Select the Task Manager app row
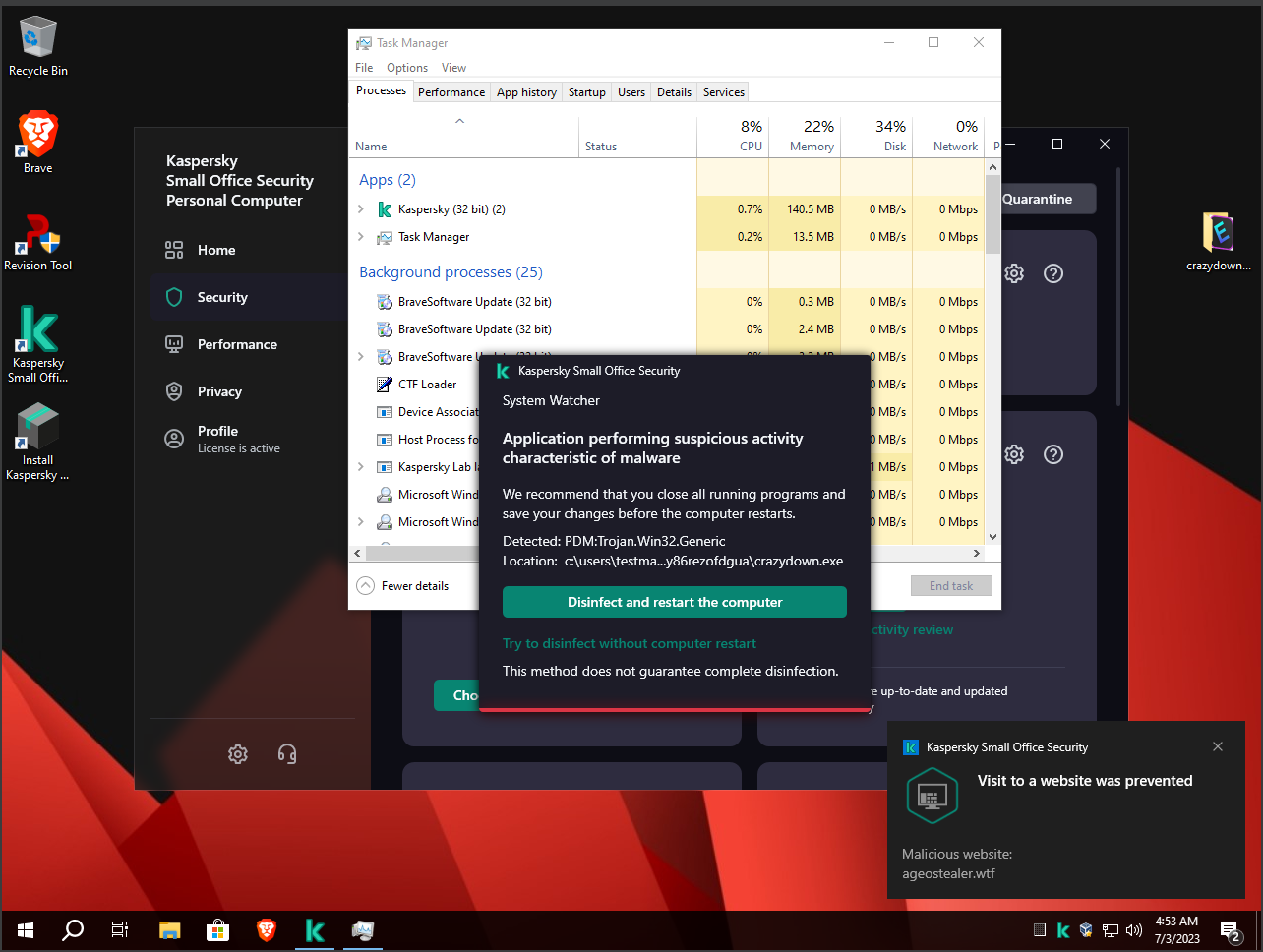Screen dimensions: 1263x952 667,237
